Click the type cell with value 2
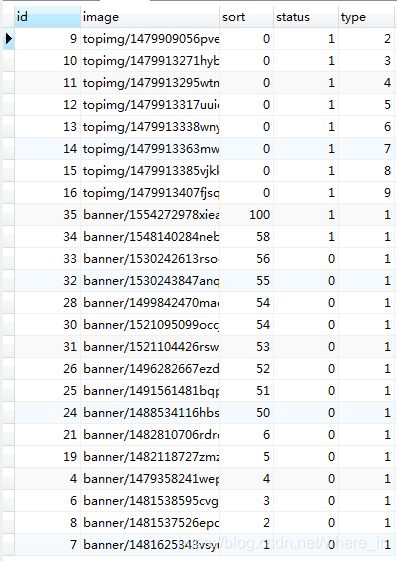 366,39
